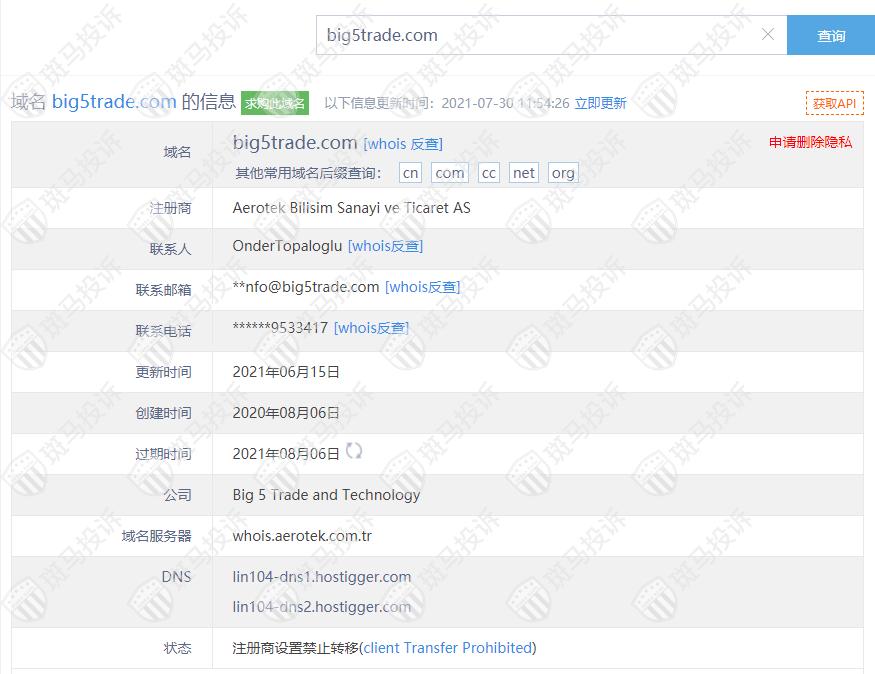Click the client Transfer Prohibited status link
This screenshot has height=674, width=875.
pyautogui.click(x=448, y=648)
